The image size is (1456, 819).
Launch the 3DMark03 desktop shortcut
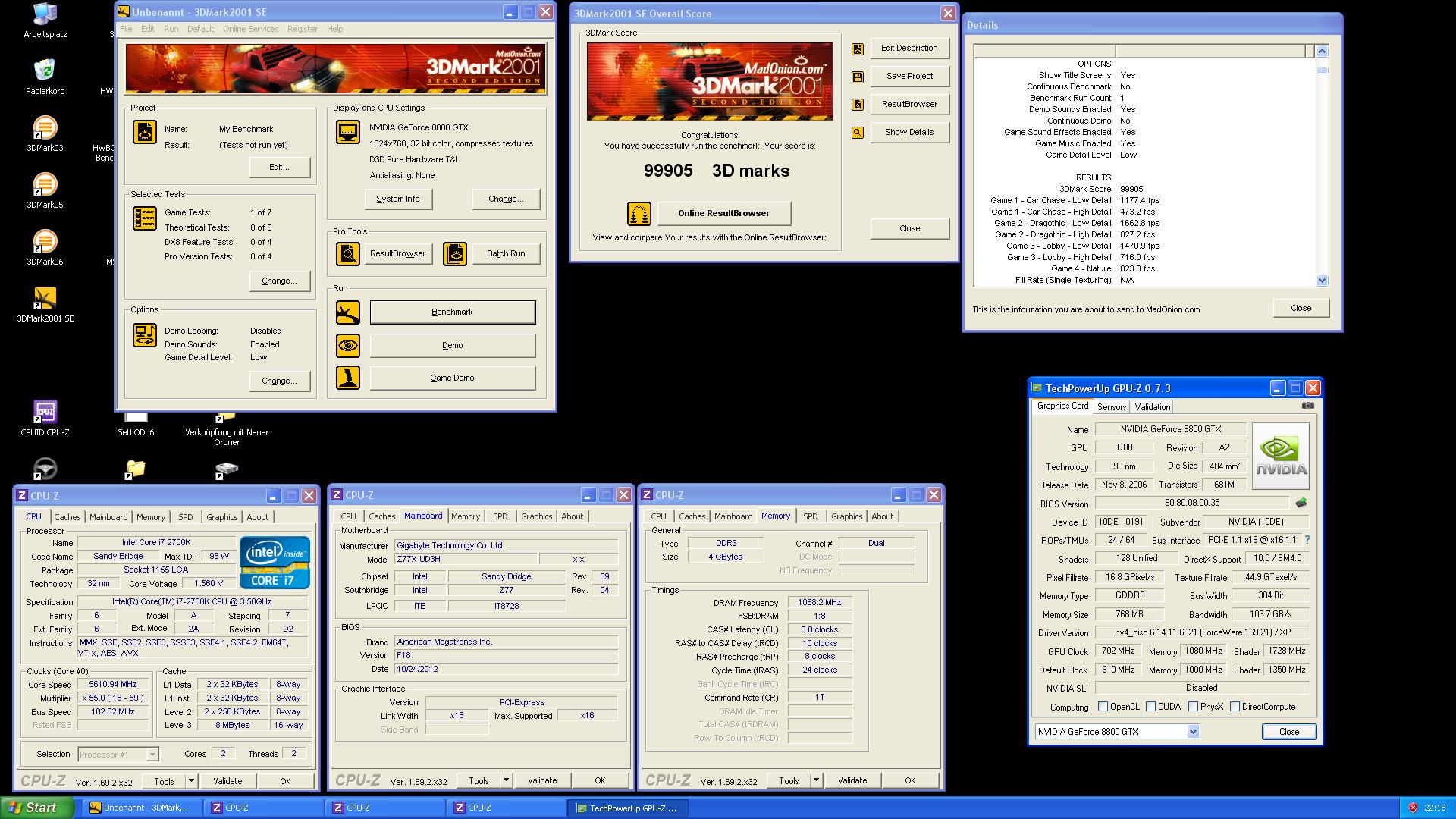click(x=45, y=134)
